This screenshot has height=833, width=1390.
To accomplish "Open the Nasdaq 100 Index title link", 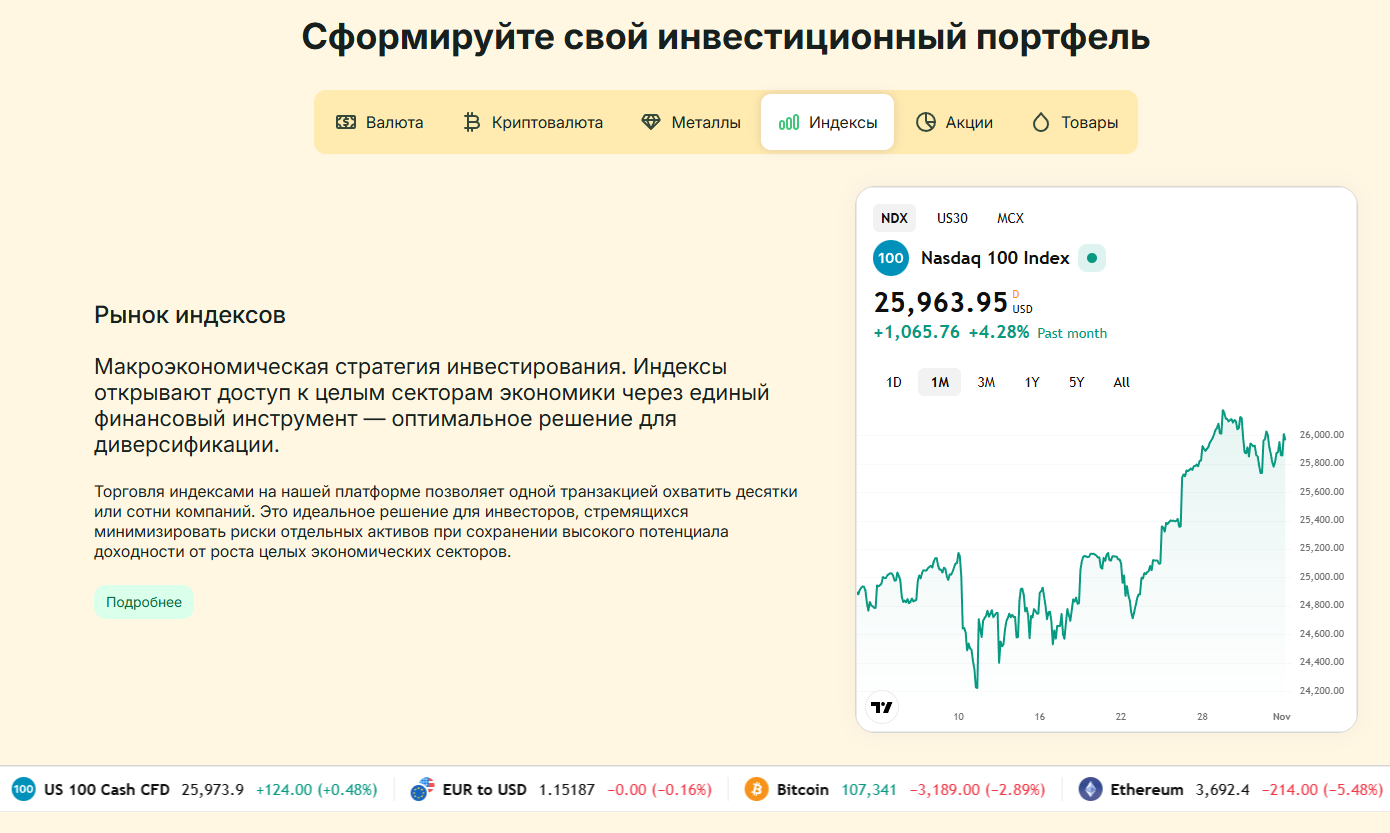I will click(995, 258).
